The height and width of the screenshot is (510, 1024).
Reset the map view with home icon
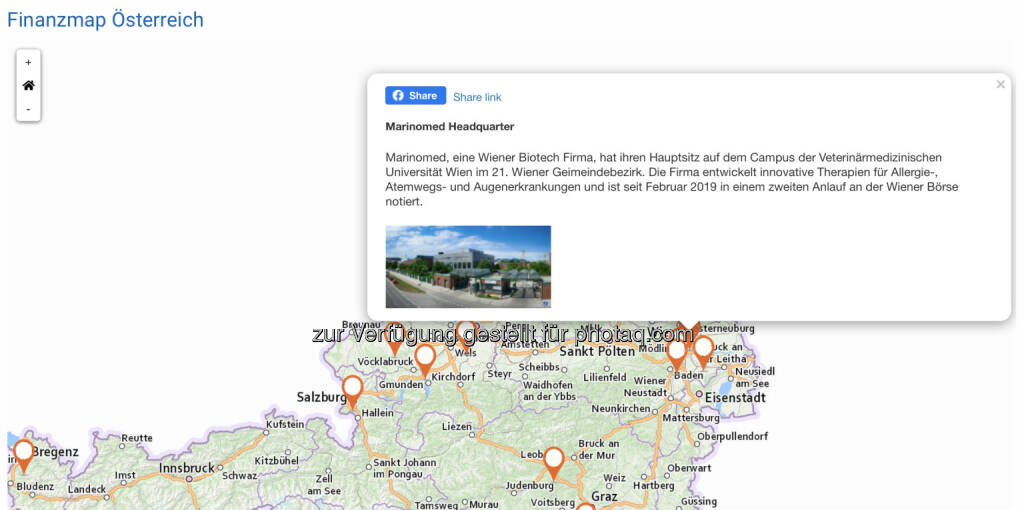tap(28, 86)
